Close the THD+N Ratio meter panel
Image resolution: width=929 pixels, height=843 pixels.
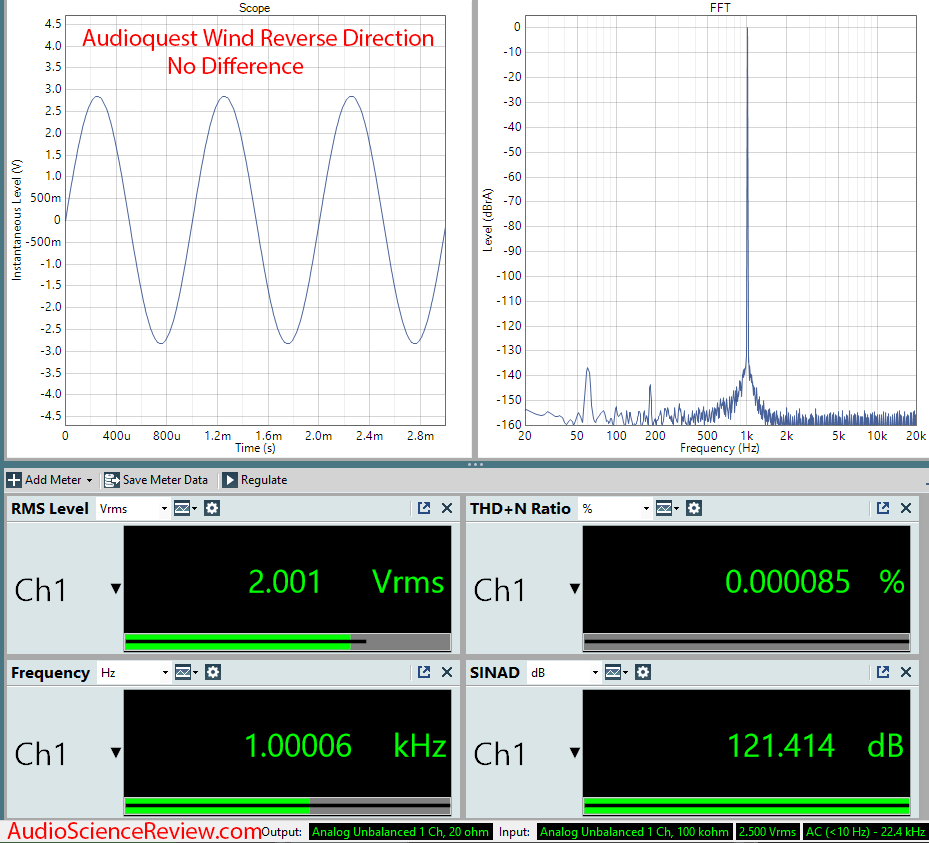(906, 508)
